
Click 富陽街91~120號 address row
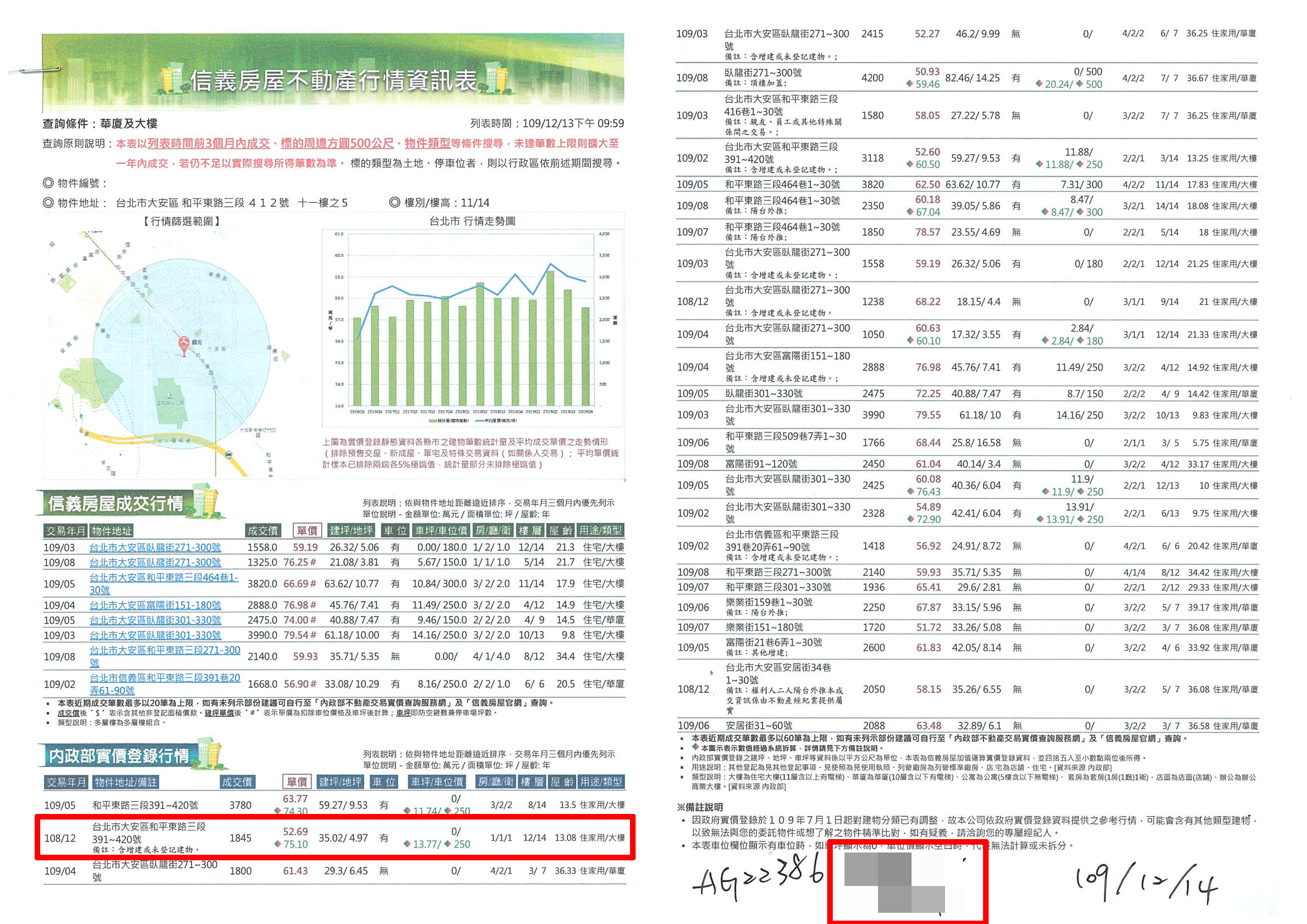(x=968, y=464)
